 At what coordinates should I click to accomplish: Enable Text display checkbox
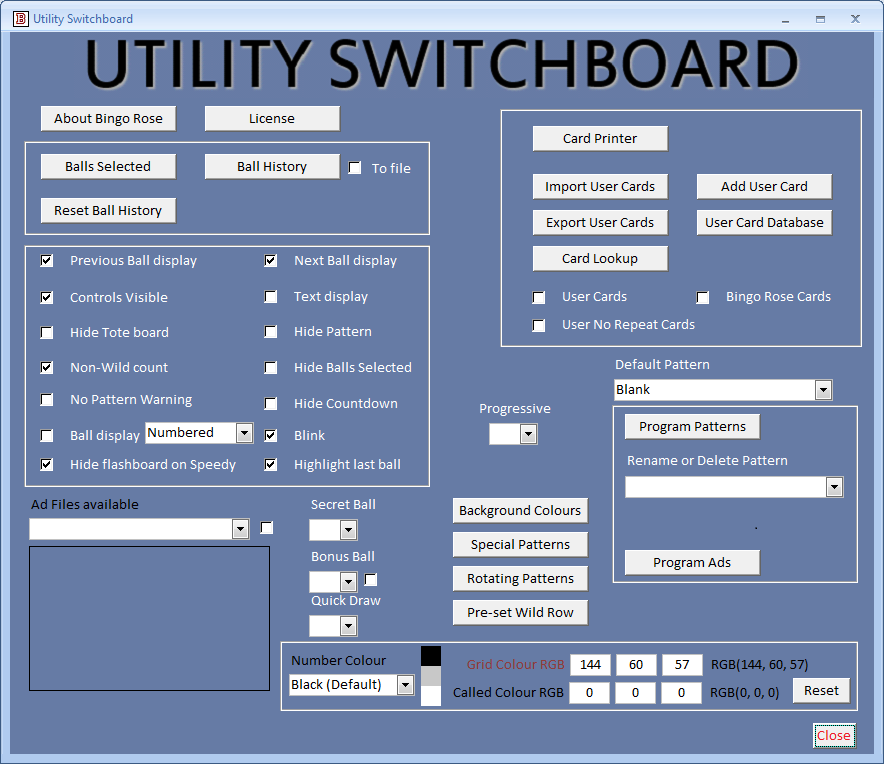(271, 297)
